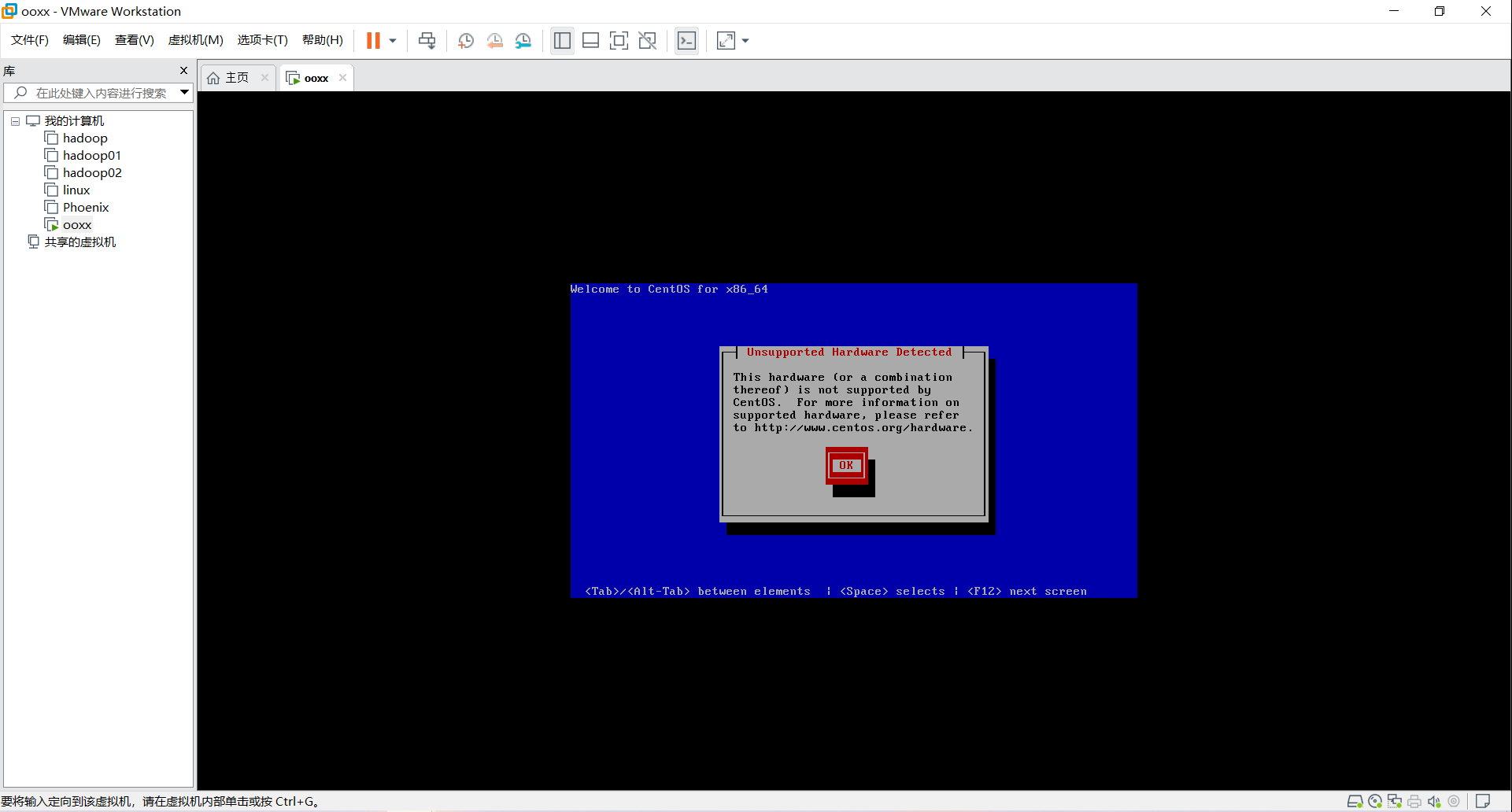Click the ooxx running VM icon in library
The width and height of the screenshot is (1512, 812).
tap(51, 225)
